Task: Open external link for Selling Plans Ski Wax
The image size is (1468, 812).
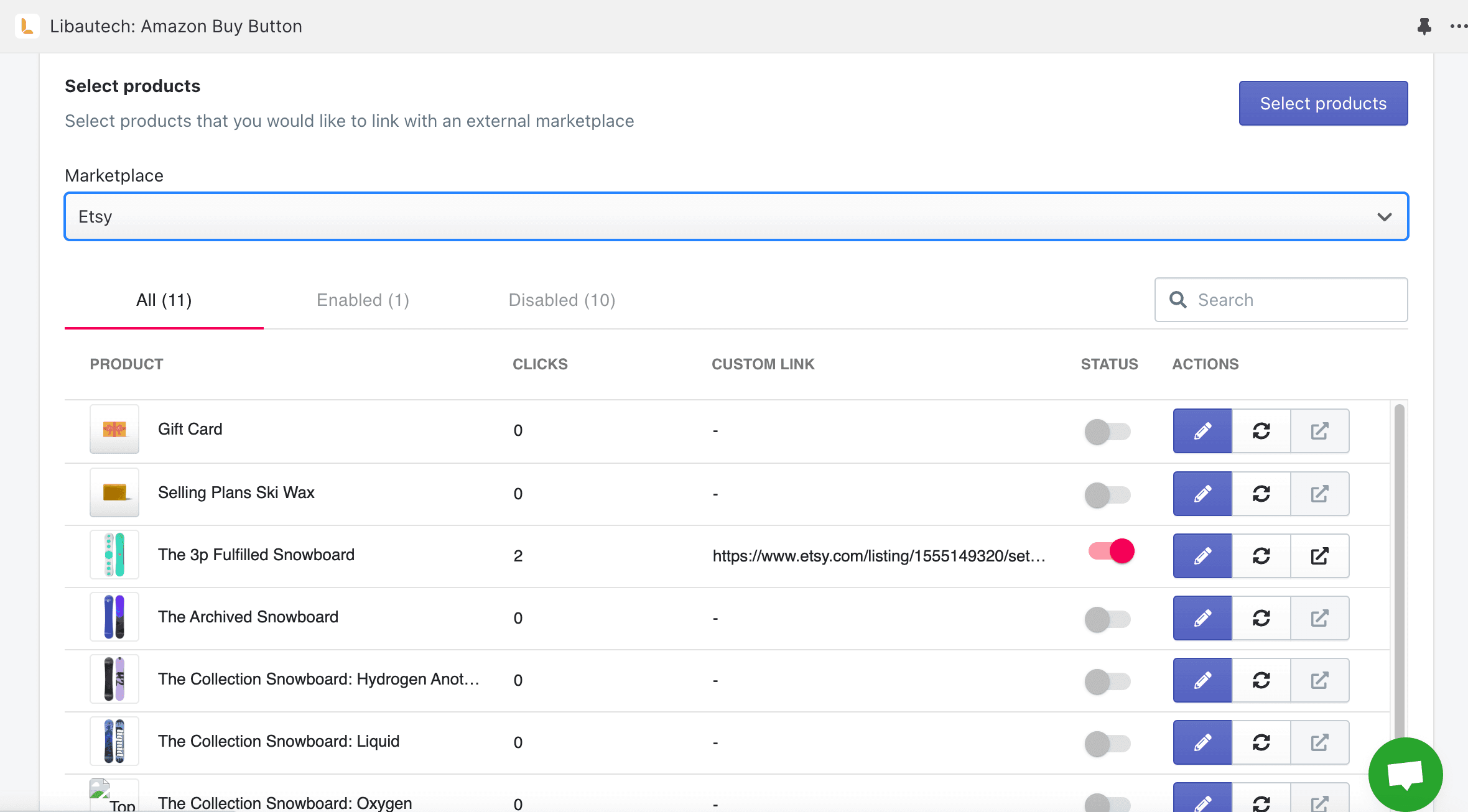Action: click(x=1319, y=494)
